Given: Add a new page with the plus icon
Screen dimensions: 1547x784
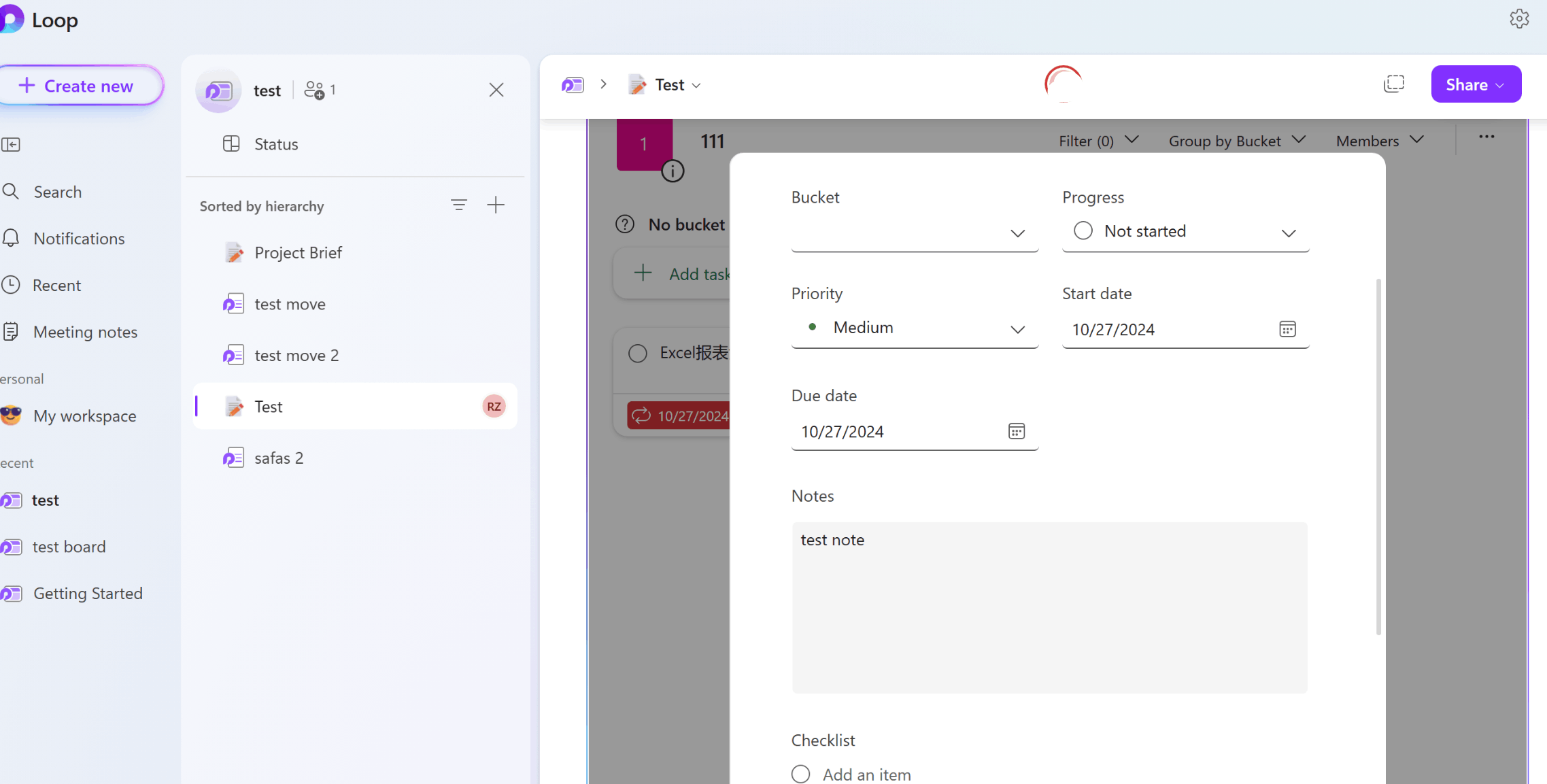Looking at the screenshot, I should click(496, 205).
